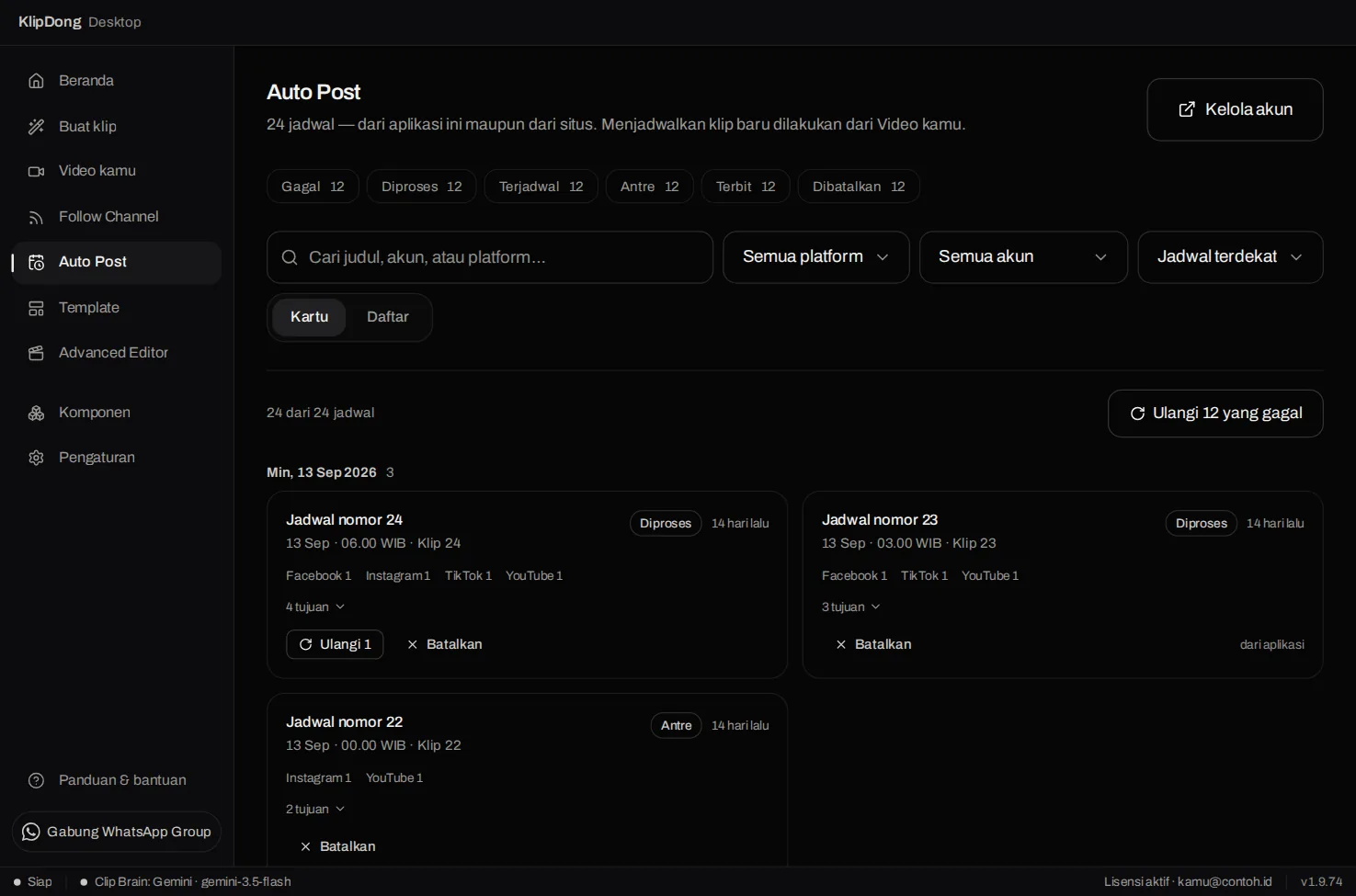
Task: Select the Video kamu camera icon
Action: [x=36, y=171]
